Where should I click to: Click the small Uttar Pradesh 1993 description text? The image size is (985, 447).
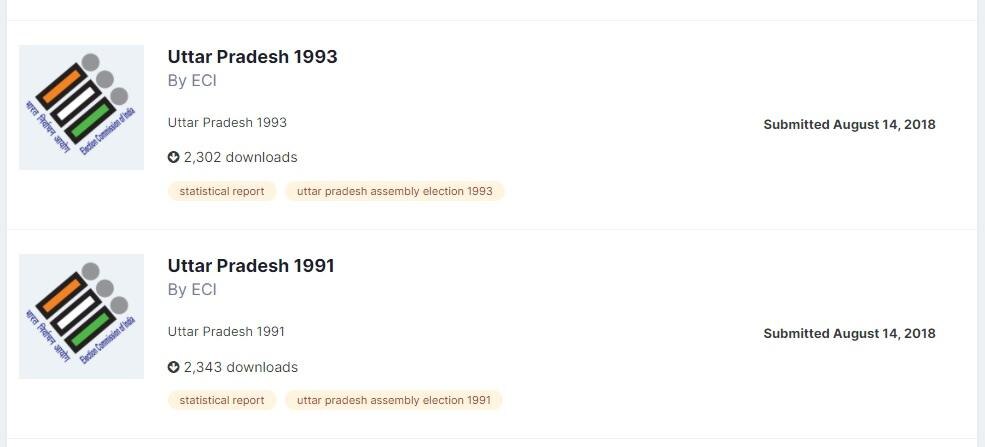tap(227, 123)
